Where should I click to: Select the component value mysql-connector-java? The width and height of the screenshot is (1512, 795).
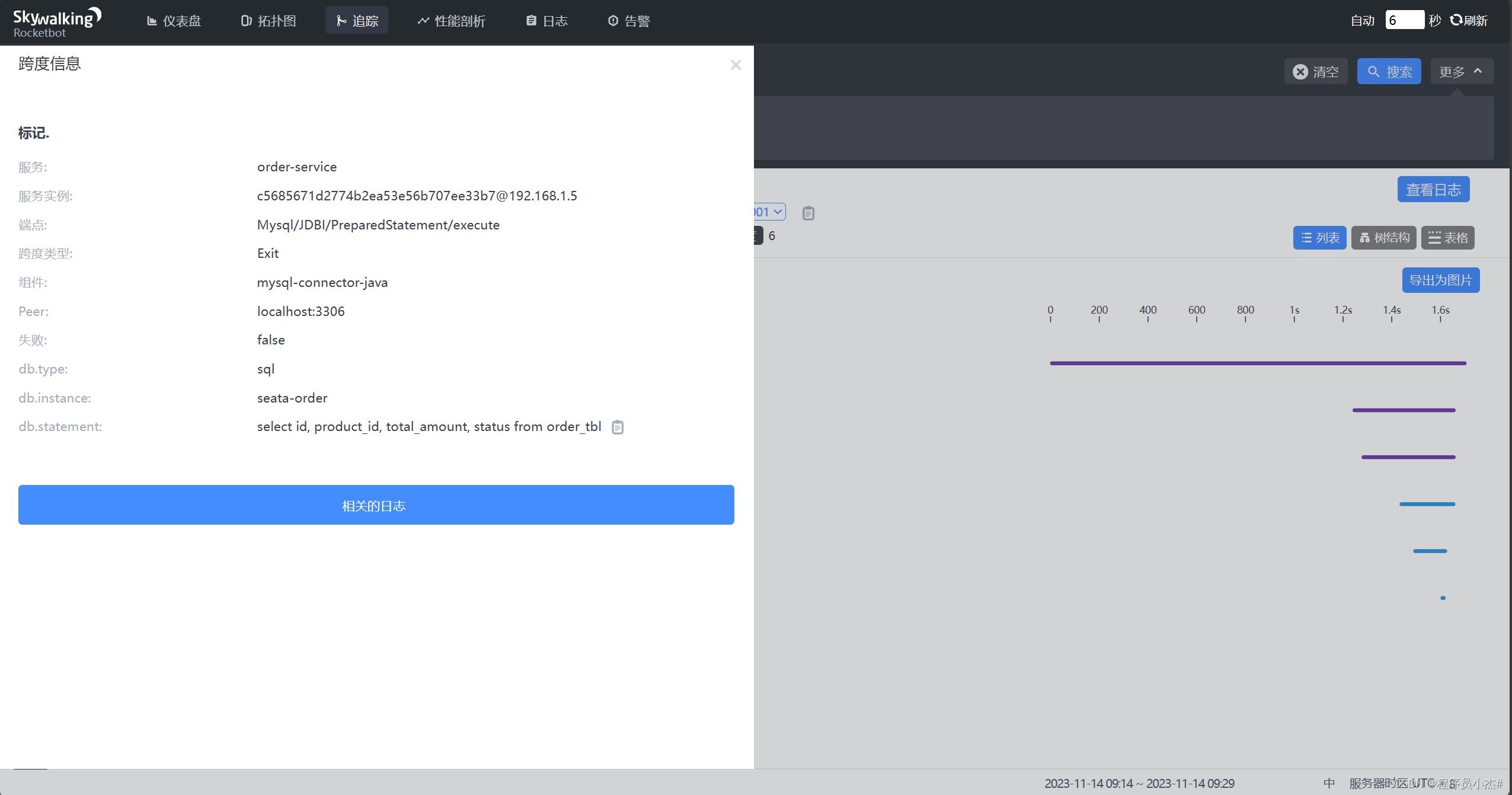(322, 283)
